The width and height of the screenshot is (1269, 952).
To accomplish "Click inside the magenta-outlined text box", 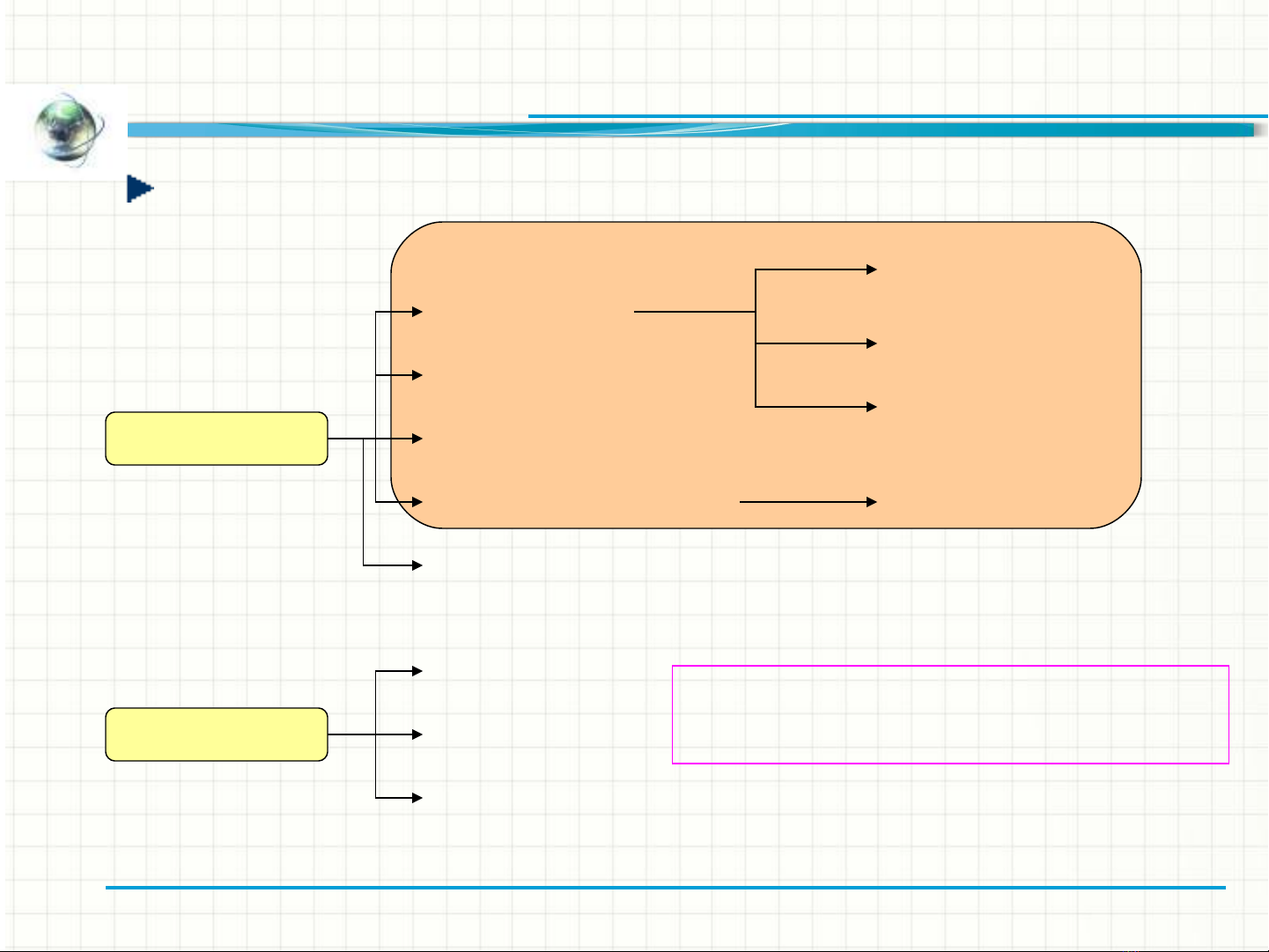I will click(949, 714).
